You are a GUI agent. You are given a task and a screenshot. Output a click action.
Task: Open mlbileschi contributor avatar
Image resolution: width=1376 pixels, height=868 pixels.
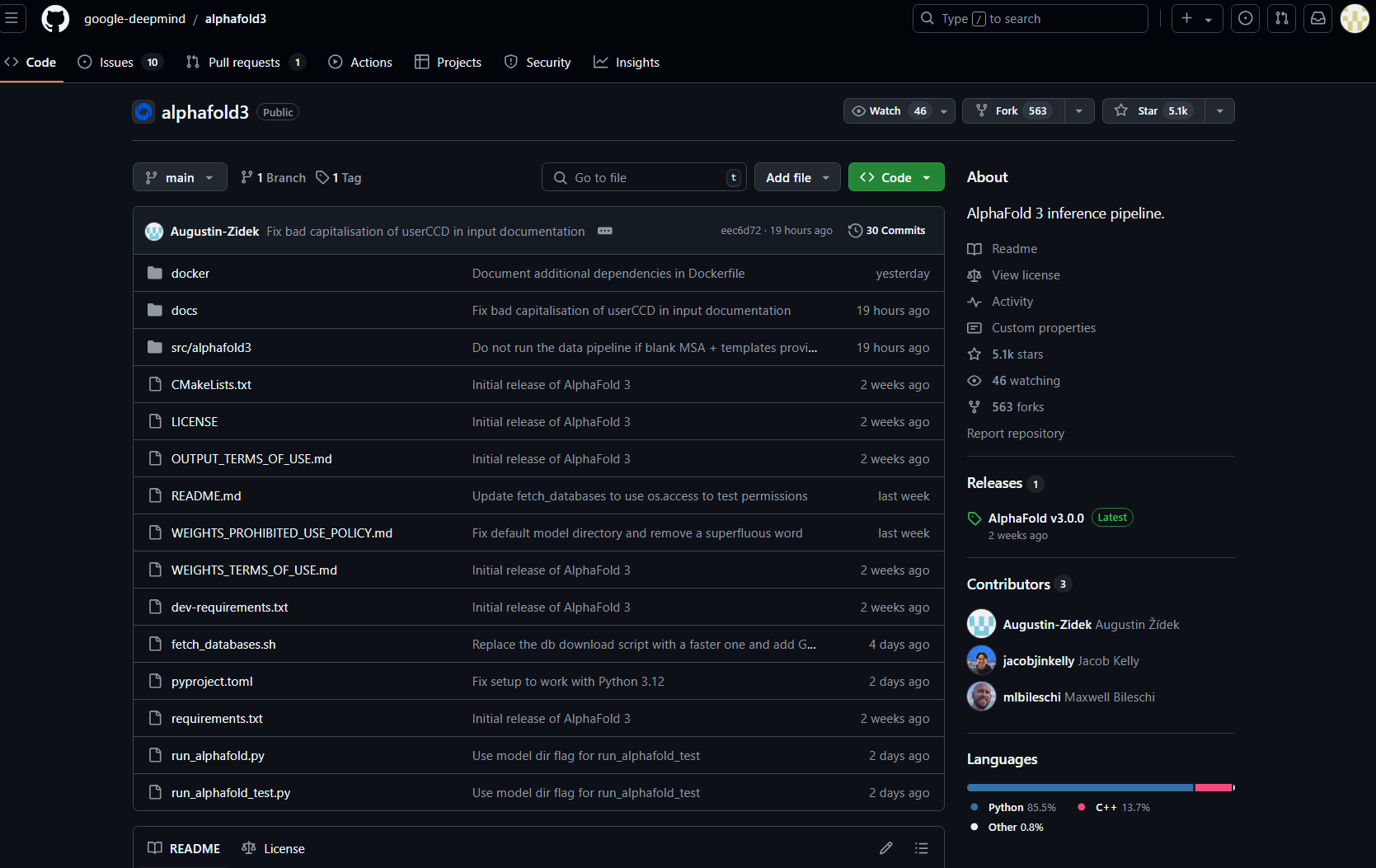(x=981, y=697)
